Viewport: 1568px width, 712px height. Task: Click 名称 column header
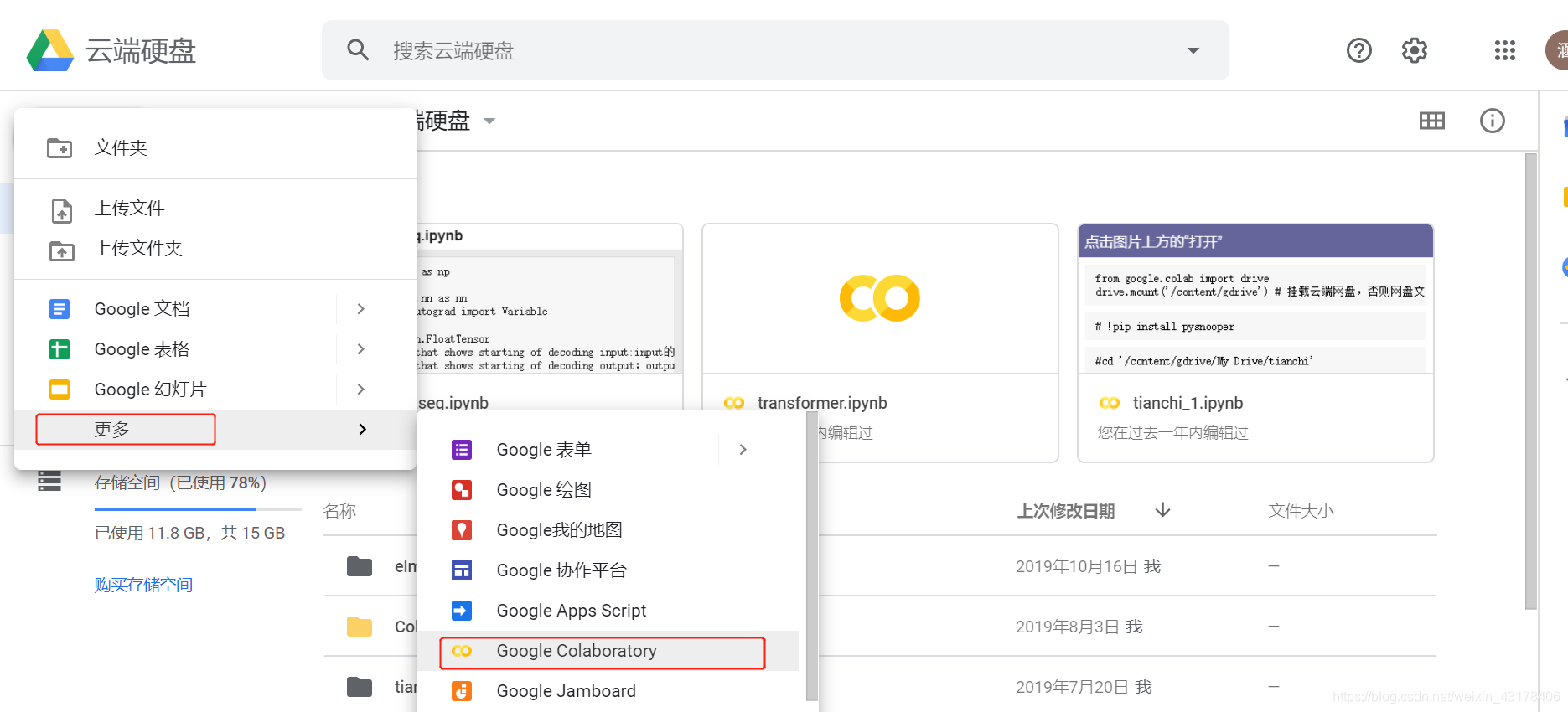click(339, 511)
